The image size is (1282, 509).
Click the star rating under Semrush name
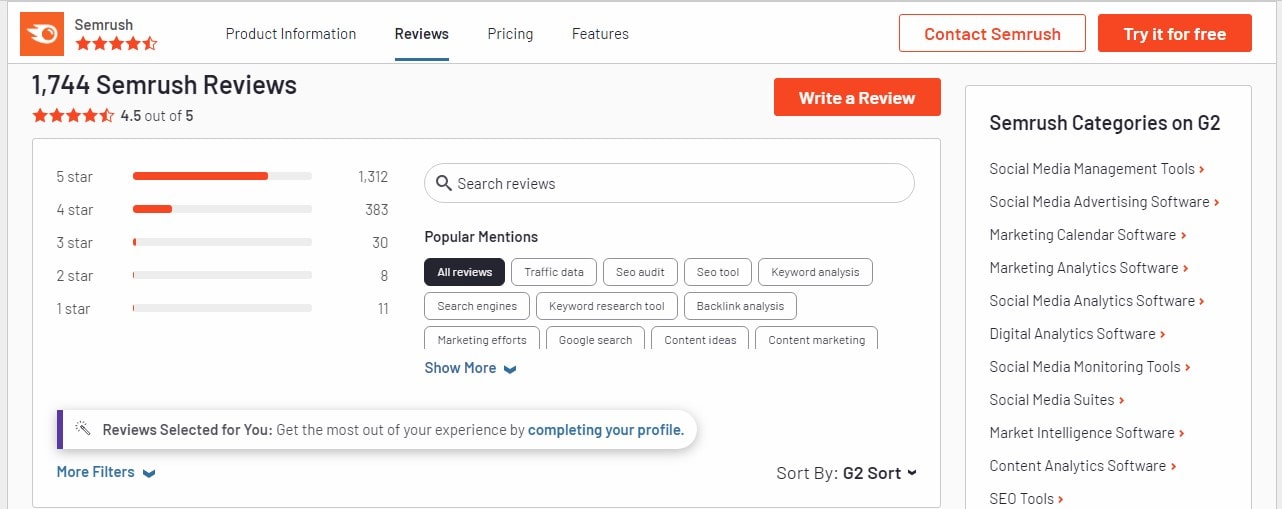point(117,43)
